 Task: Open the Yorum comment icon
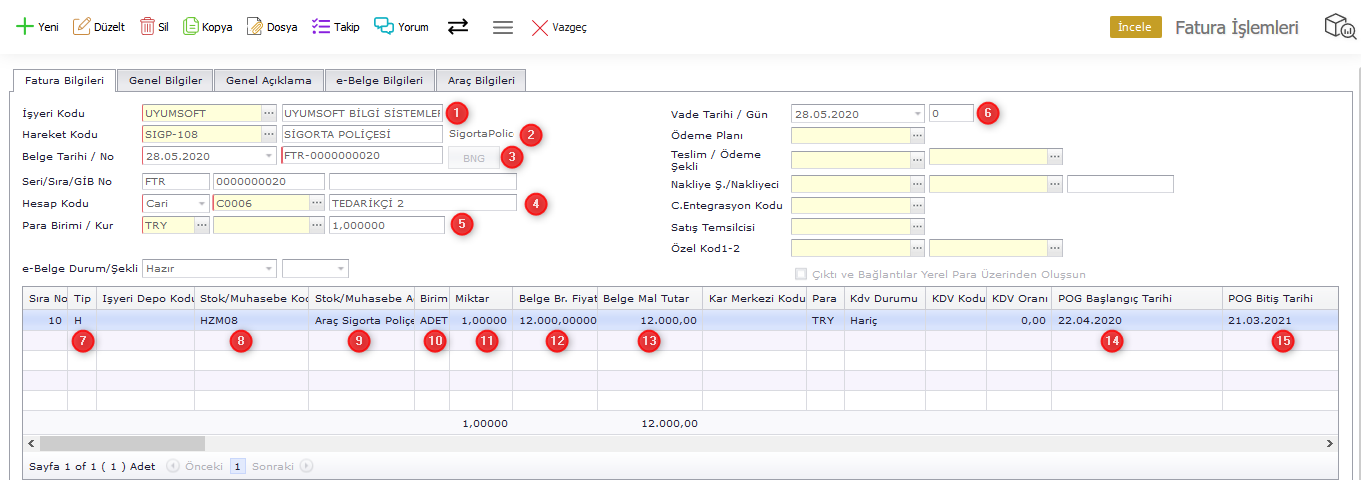[384, 27]
